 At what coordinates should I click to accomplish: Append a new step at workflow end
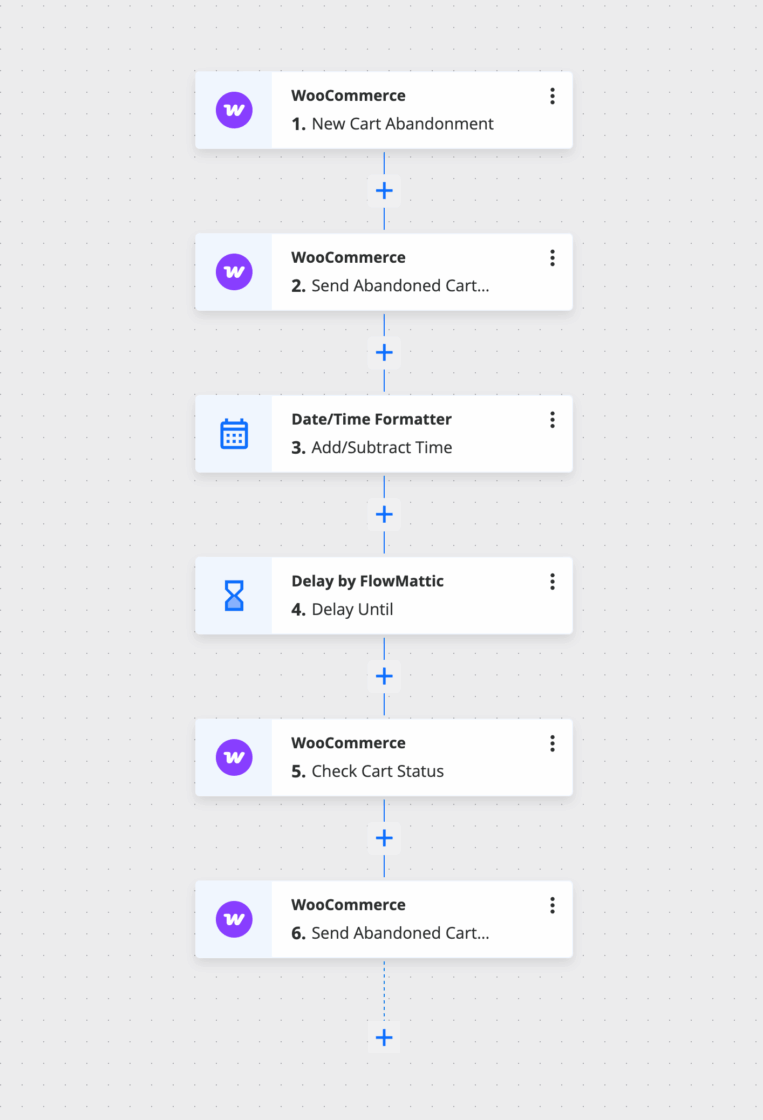tap(384, 1038)
